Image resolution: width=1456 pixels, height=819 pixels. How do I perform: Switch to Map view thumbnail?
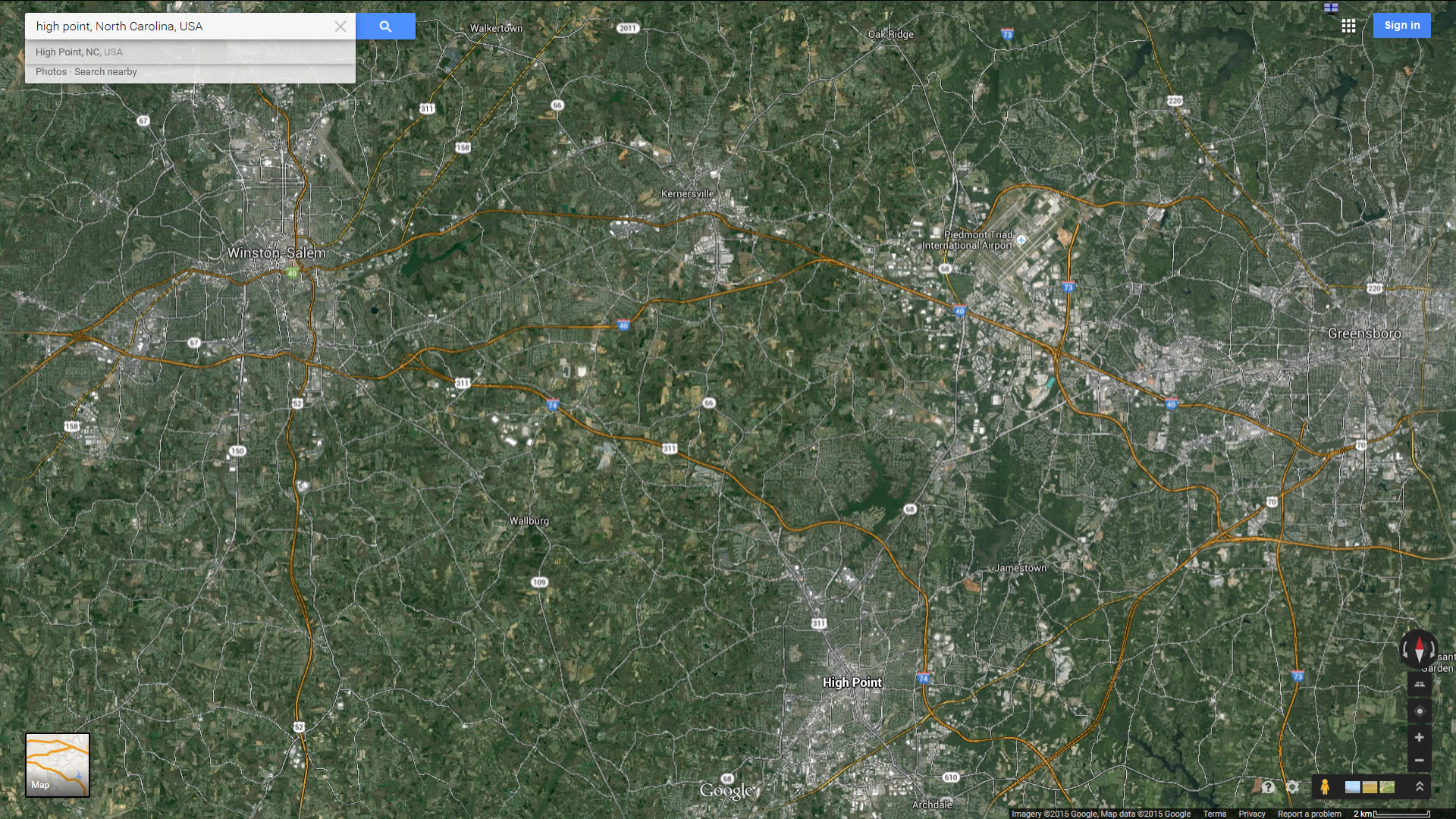click(x=58, y=765)
